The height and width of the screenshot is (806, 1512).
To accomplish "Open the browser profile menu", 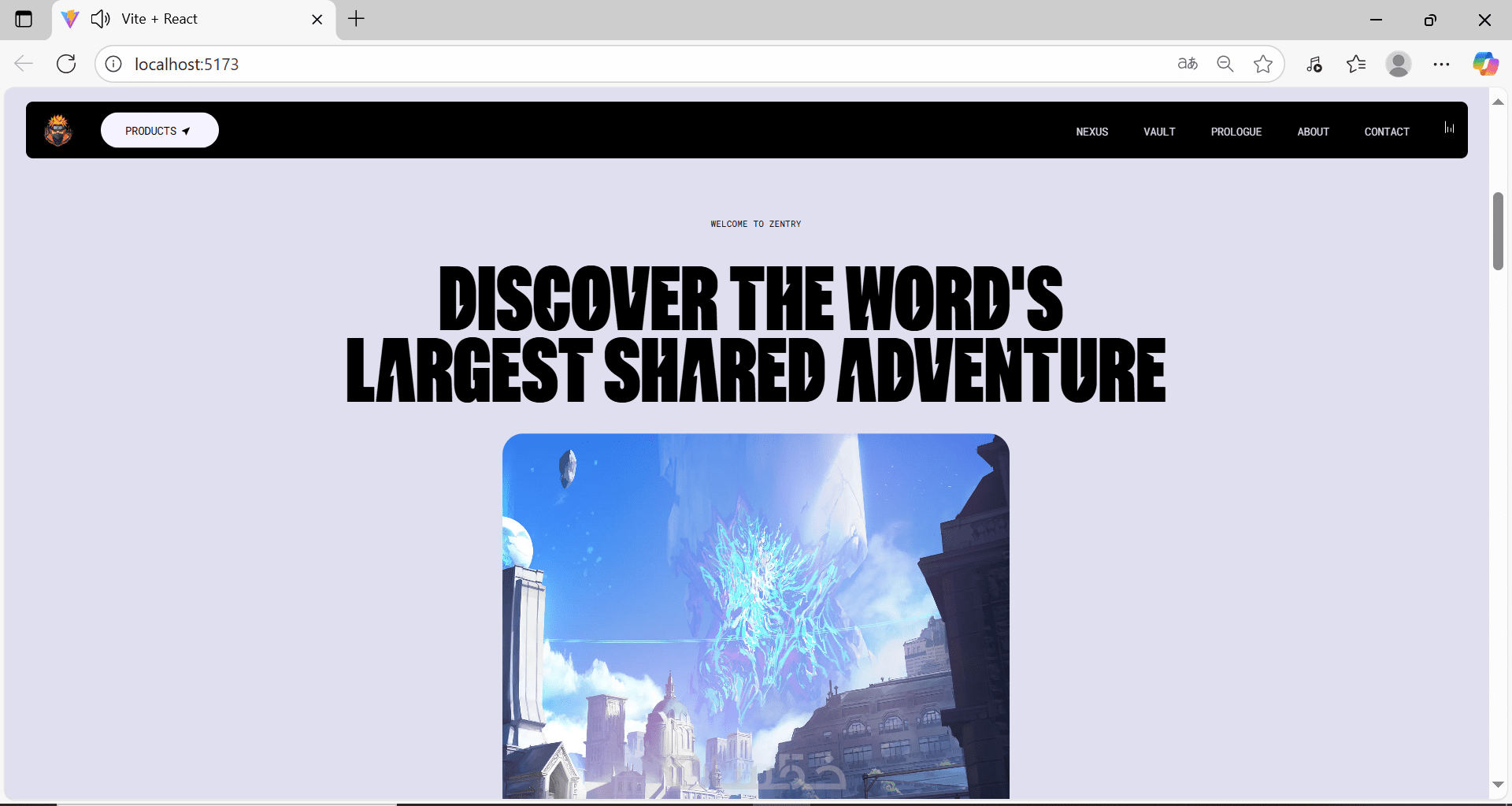I will coord(1399,64).
